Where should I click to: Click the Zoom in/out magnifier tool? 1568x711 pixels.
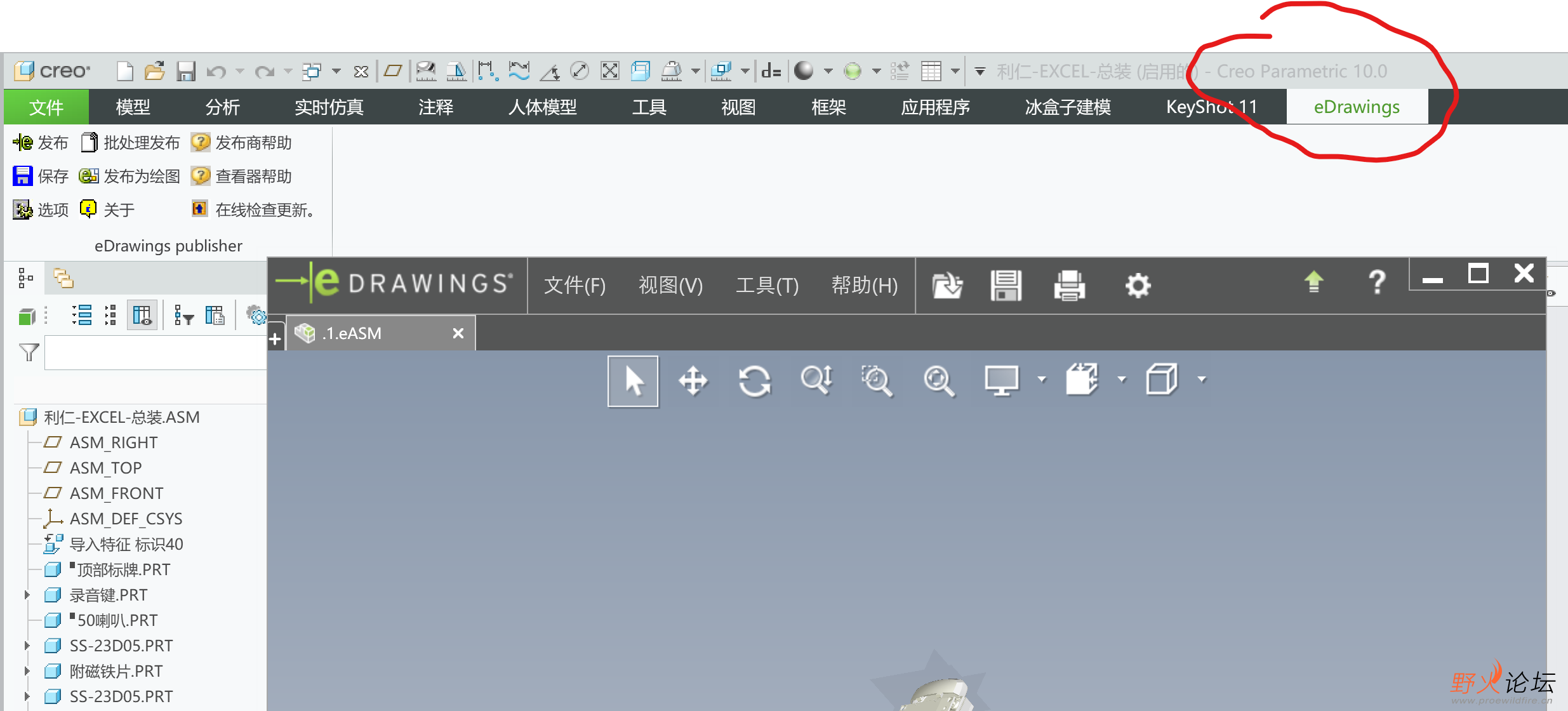(816, 381)
